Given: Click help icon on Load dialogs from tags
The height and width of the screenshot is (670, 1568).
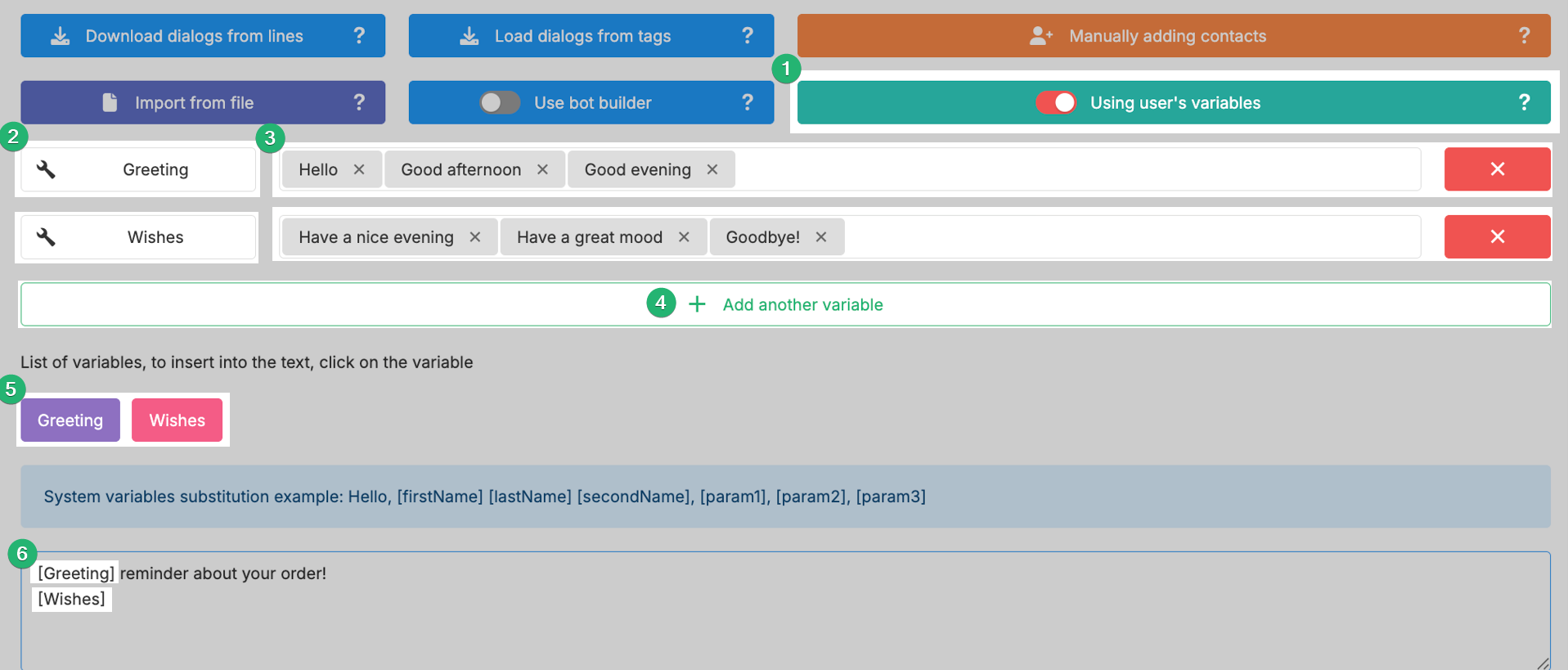Looking at the screenshot, I should (x=747, y=35).
